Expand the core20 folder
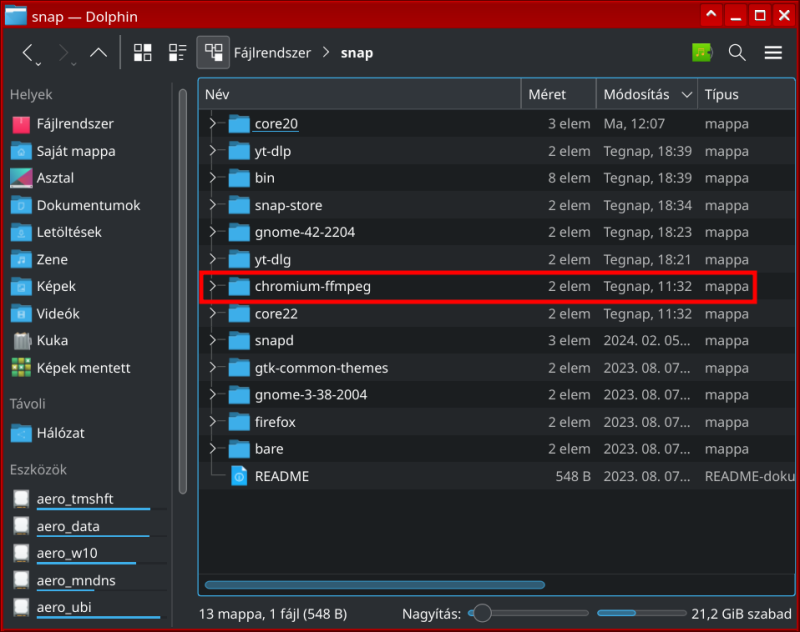800x632 pixels. pos(212,123)
